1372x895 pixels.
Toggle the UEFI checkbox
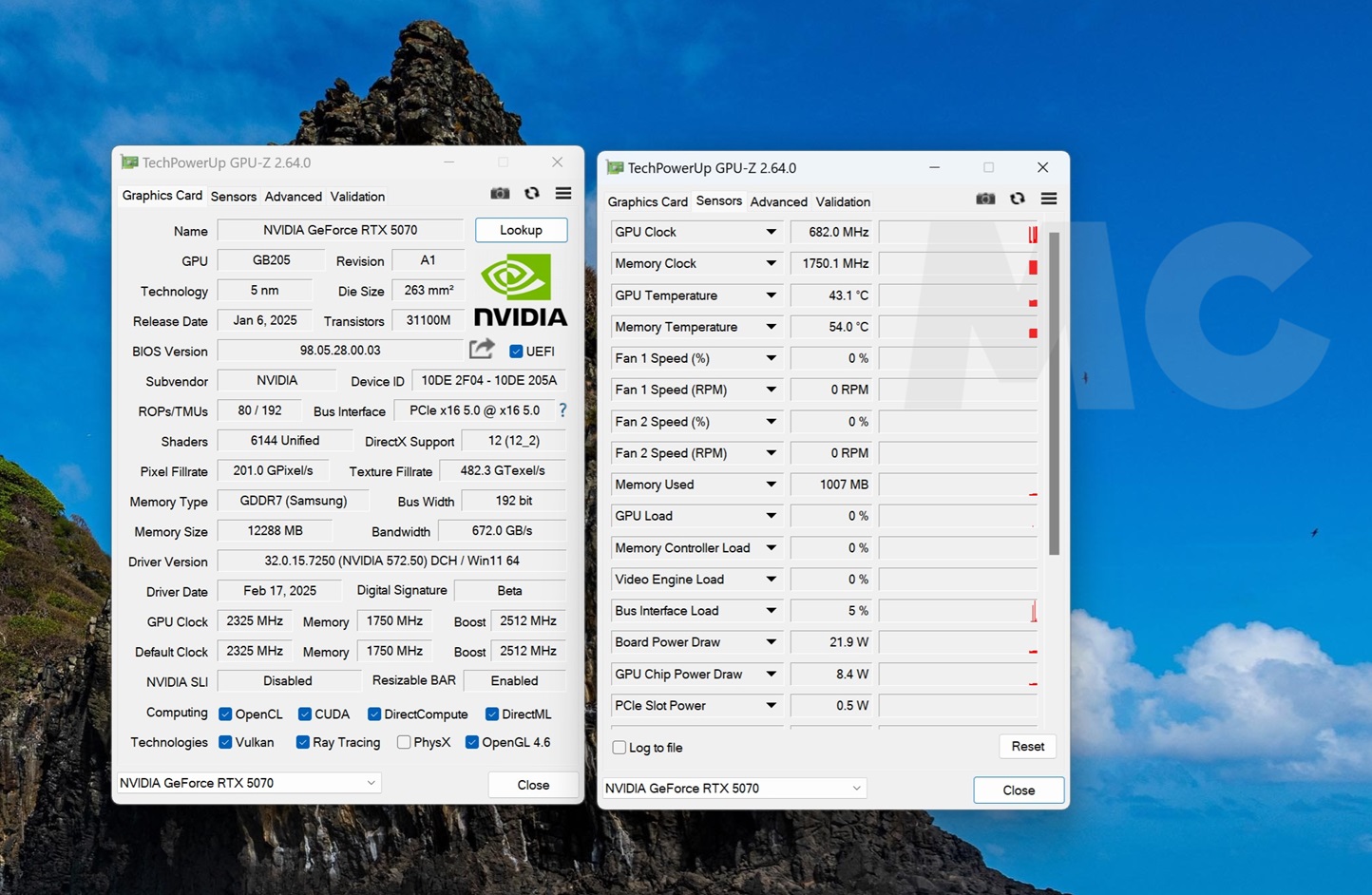point(516,352)
